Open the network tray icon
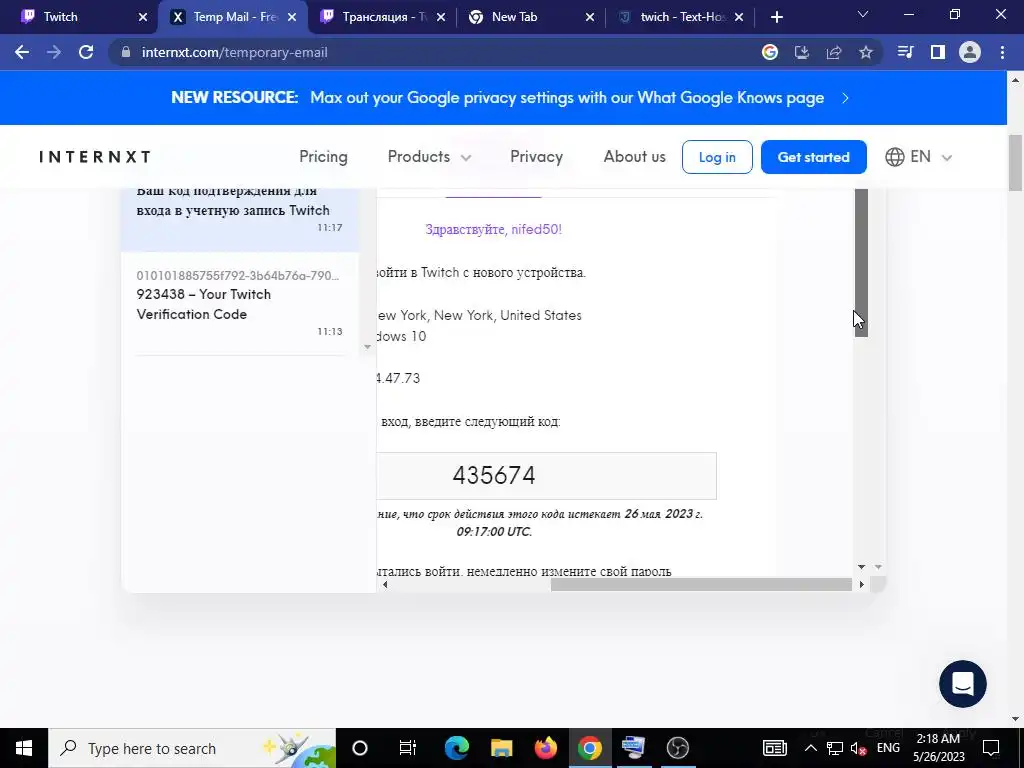Image resolution: width=1024 pixels, height=768 pixels. (x=835, y=748)
